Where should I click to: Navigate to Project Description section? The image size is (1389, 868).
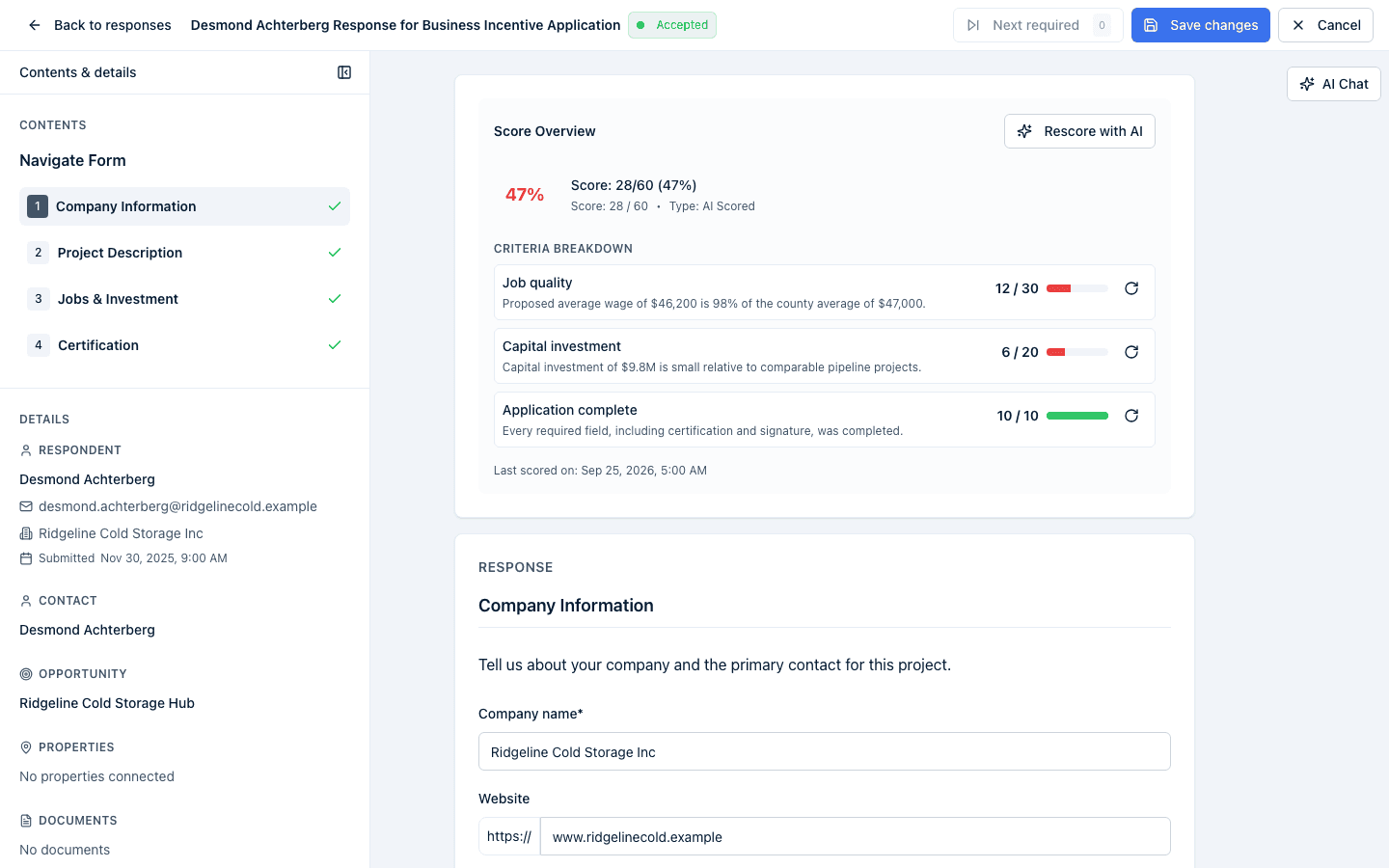(x=184, y=253)
